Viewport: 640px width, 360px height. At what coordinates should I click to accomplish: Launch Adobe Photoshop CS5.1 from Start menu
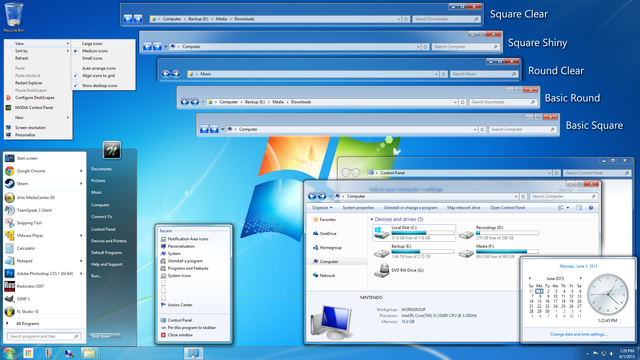coord(44,273)
